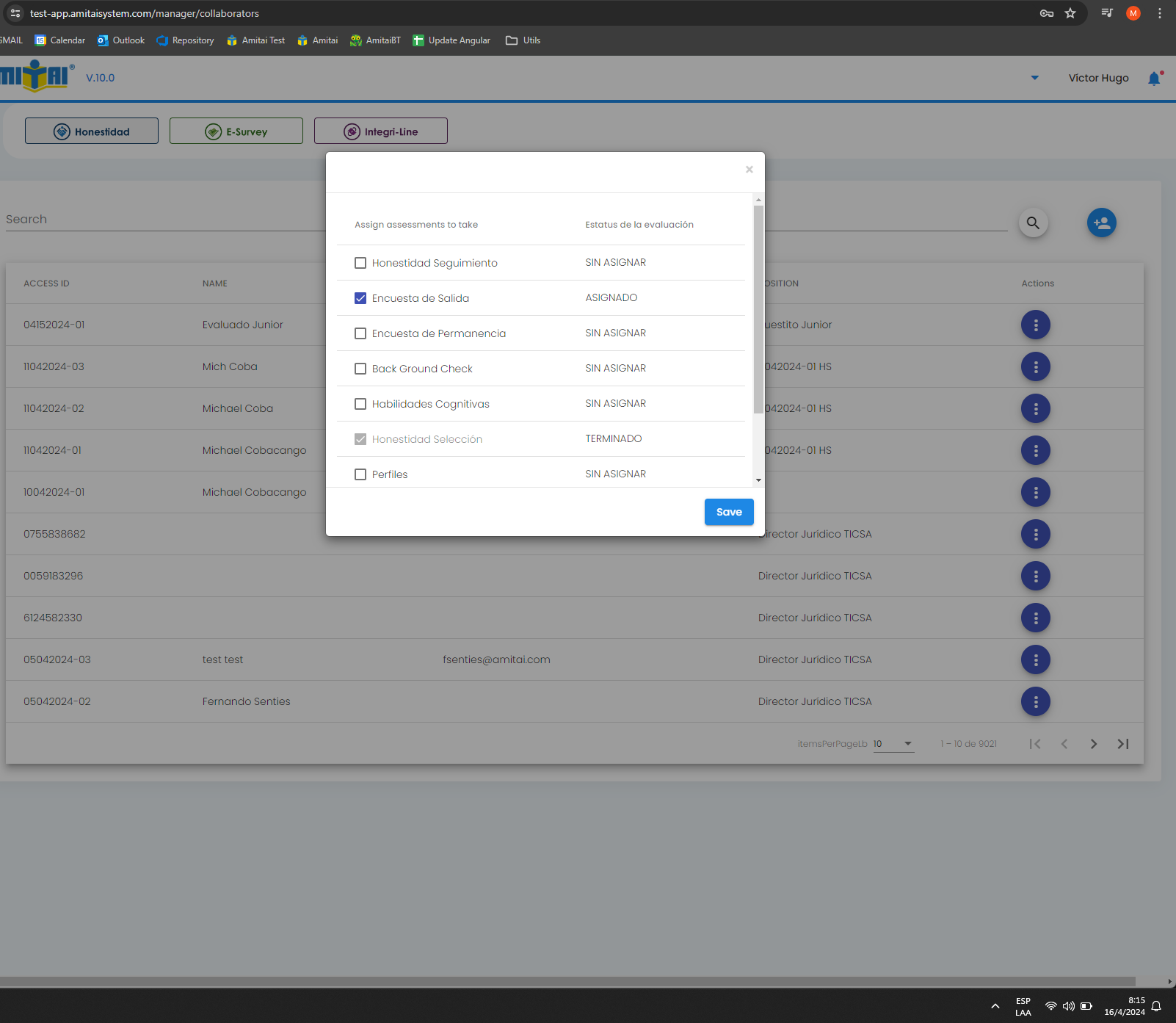Open actions menu for Fernando Senties
Viewport: 1176px width, 1023px height.
click(1035, 701)
